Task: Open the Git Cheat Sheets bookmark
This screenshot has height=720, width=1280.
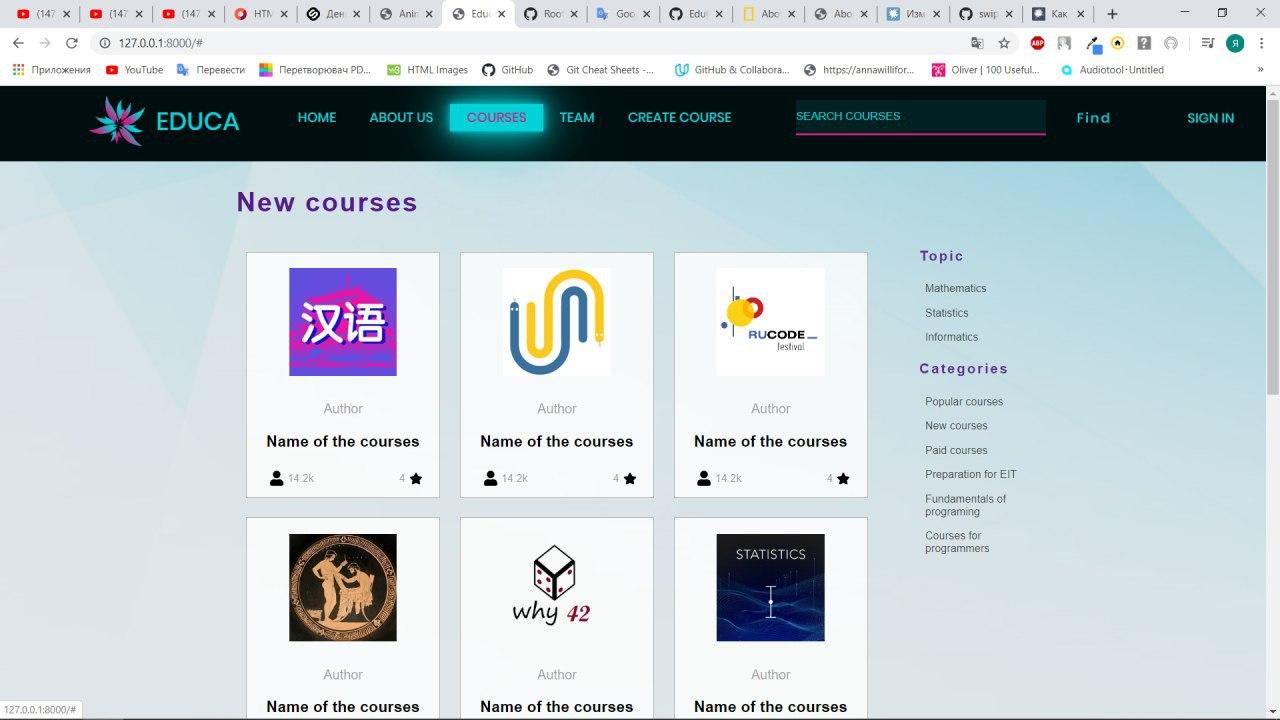Action: [600, 70]
